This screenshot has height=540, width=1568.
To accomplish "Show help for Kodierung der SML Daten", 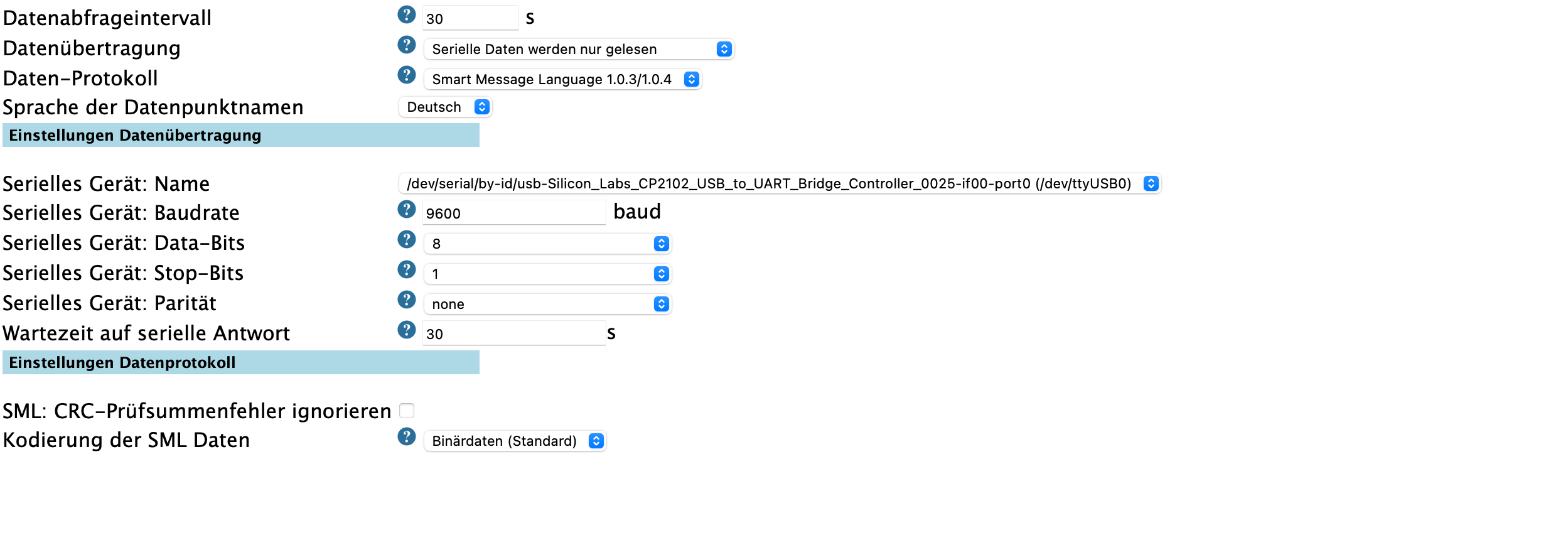I will (407, 436).
